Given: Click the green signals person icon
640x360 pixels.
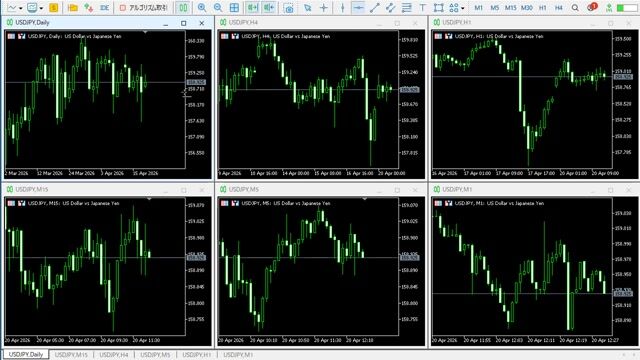Looking at the screenshot, I should [x=609, y=7].
